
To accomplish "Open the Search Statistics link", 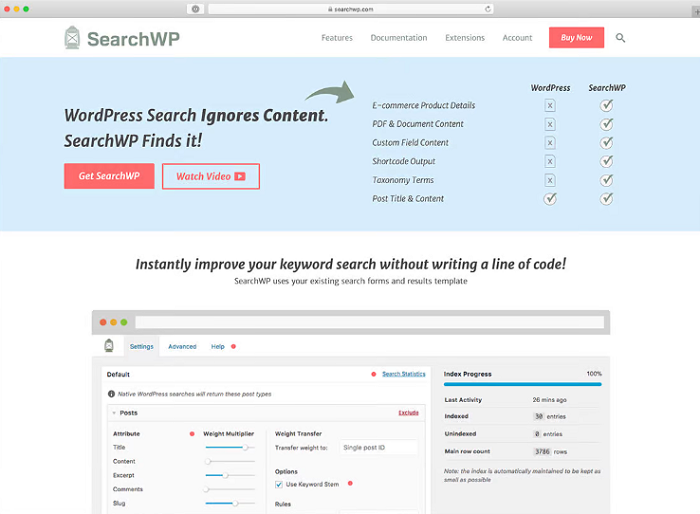I will 404,374.
